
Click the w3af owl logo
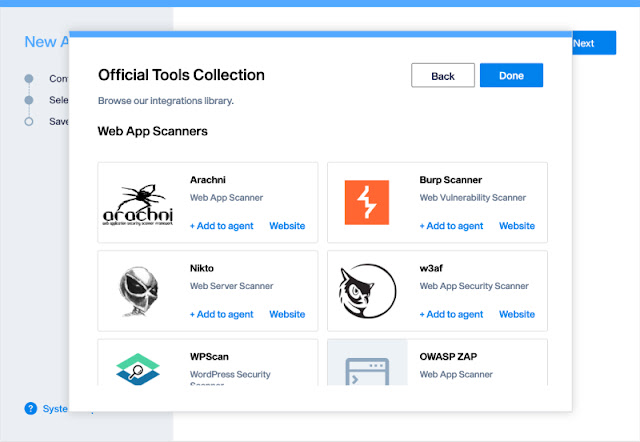click(x=367, y=291)
